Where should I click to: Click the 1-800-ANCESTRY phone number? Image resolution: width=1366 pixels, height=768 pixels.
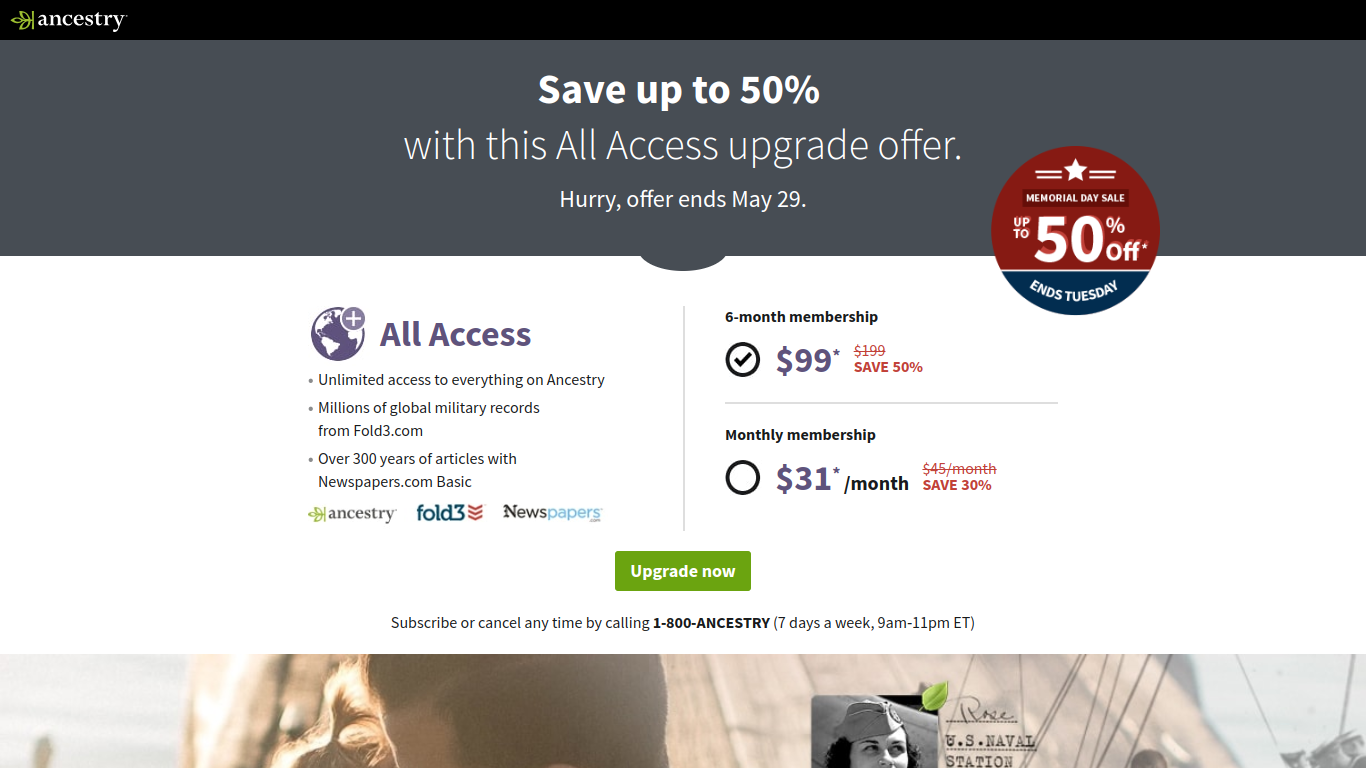[711, 623]
